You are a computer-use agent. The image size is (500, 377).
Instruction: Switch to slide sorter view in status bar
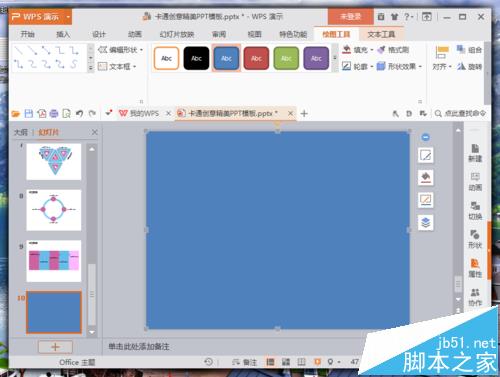tap(286, 362)
